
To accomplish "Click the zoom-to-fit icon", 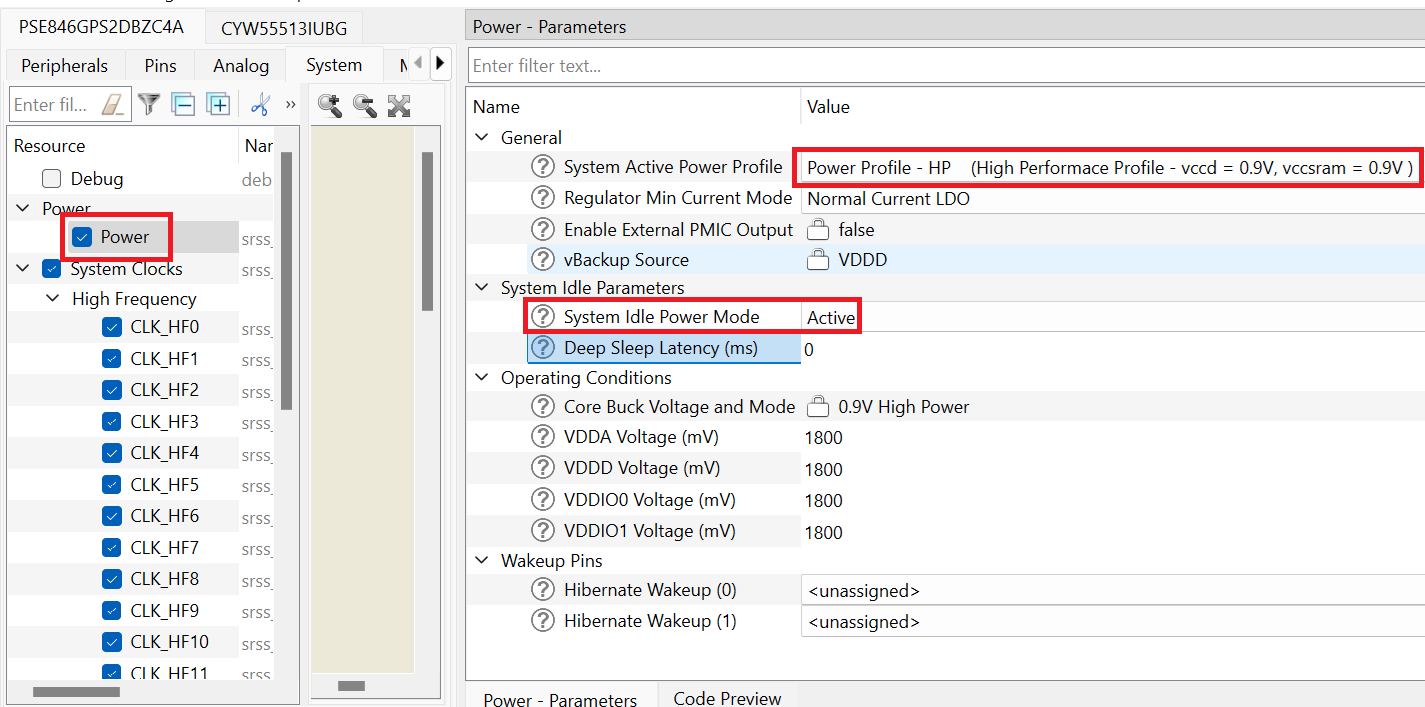I will point(399,105).
